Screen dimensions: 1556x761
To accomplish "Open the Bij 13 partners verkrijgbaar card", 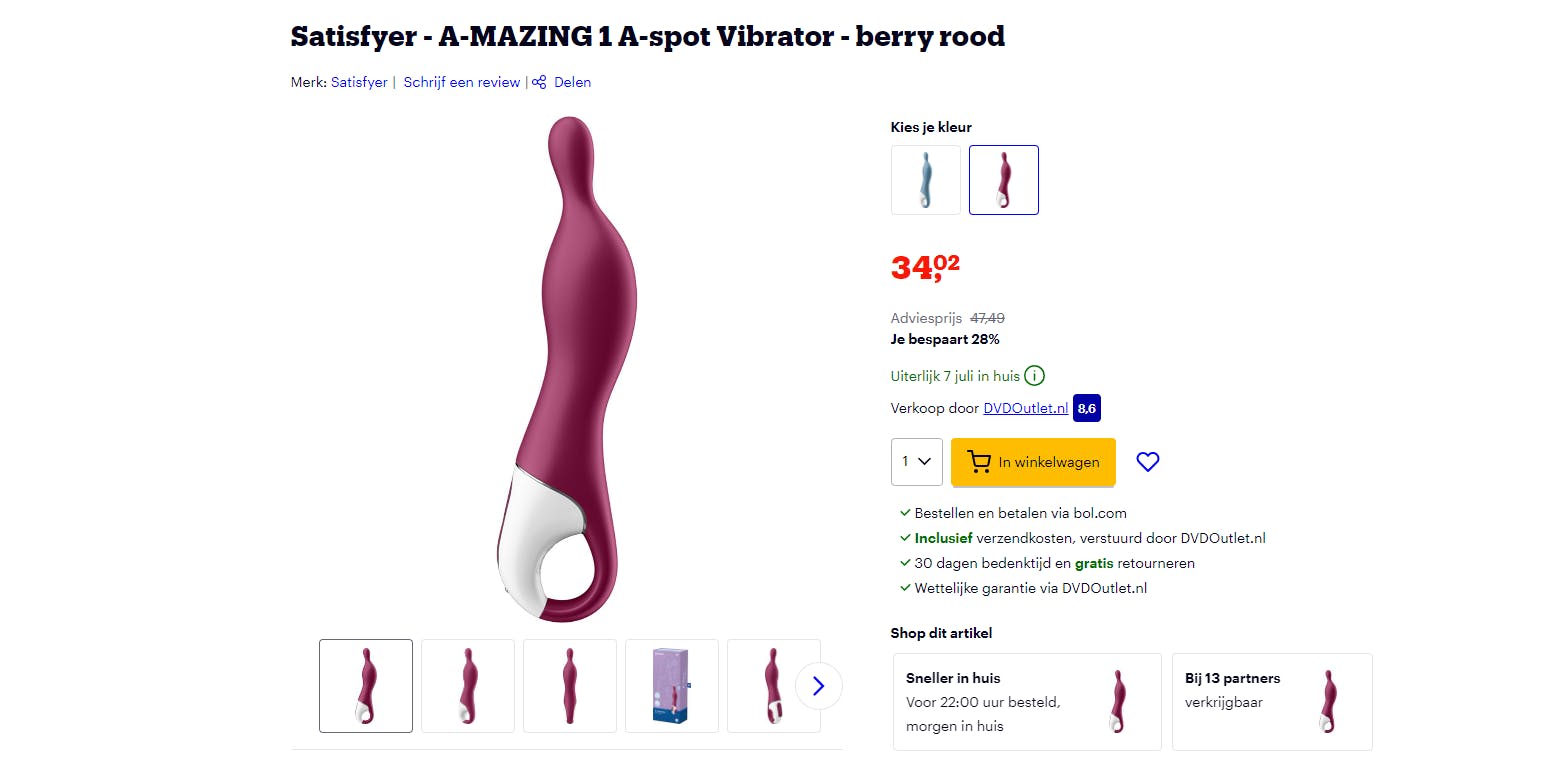I will click(1272, 702).
